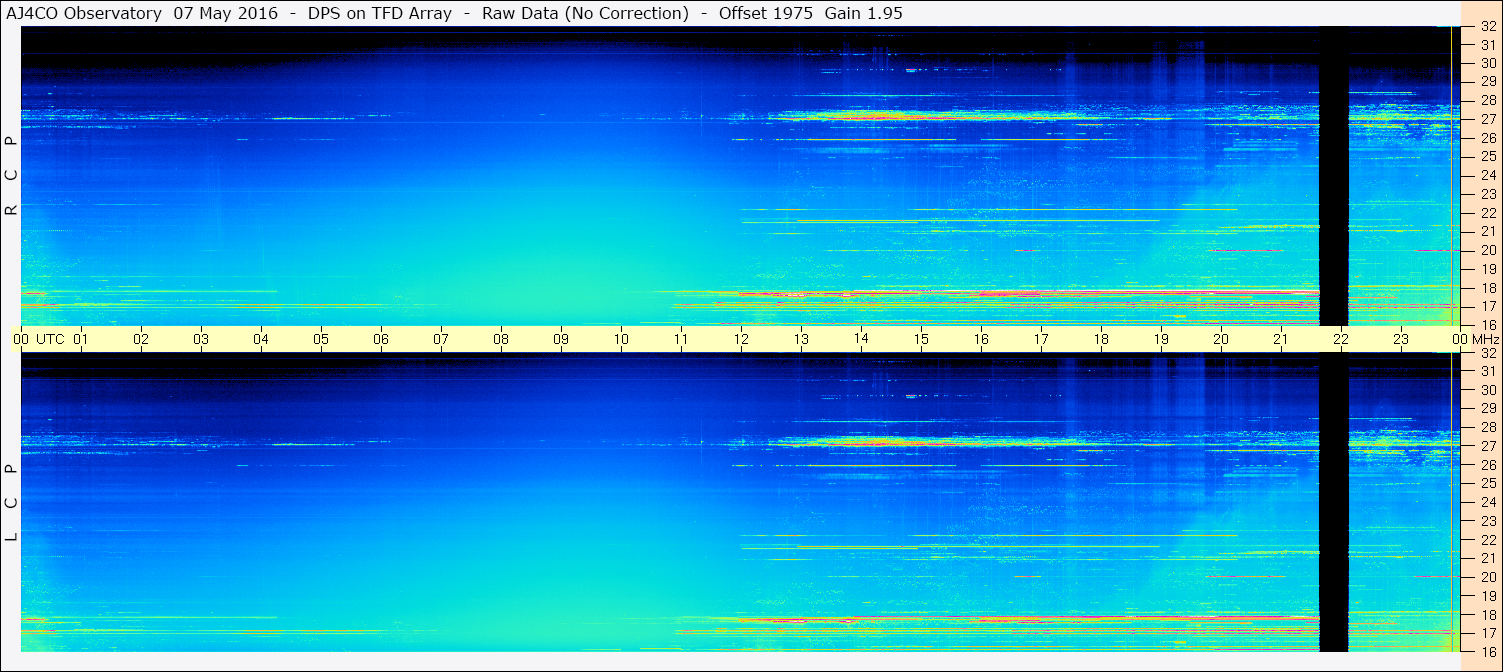Select the 22 hour mark on time axis
Image resolution: width=1503 pixels, height=672 pixels.
tap(1341, 339)
